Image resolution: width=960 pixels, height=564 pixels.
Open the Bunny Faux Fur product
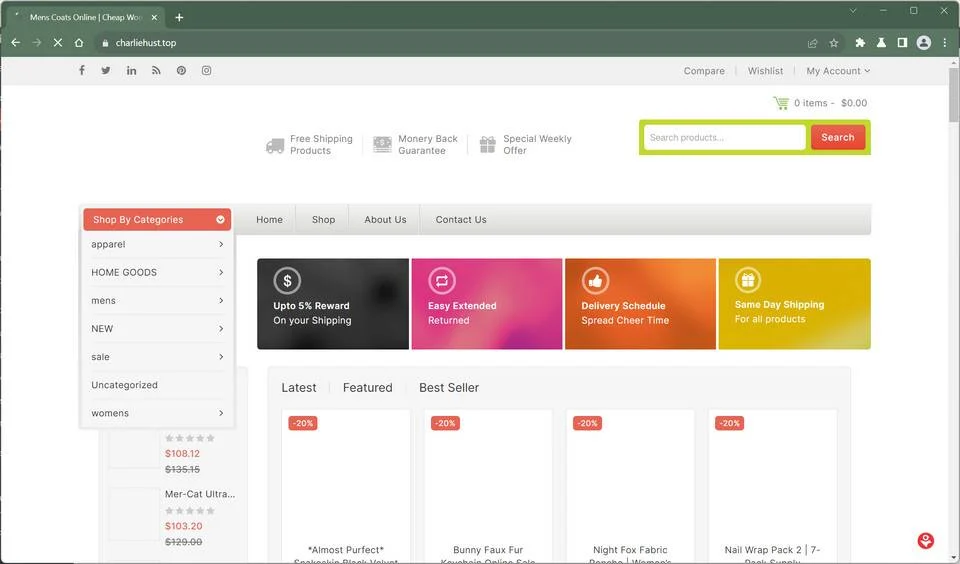[x=488, y=554]
